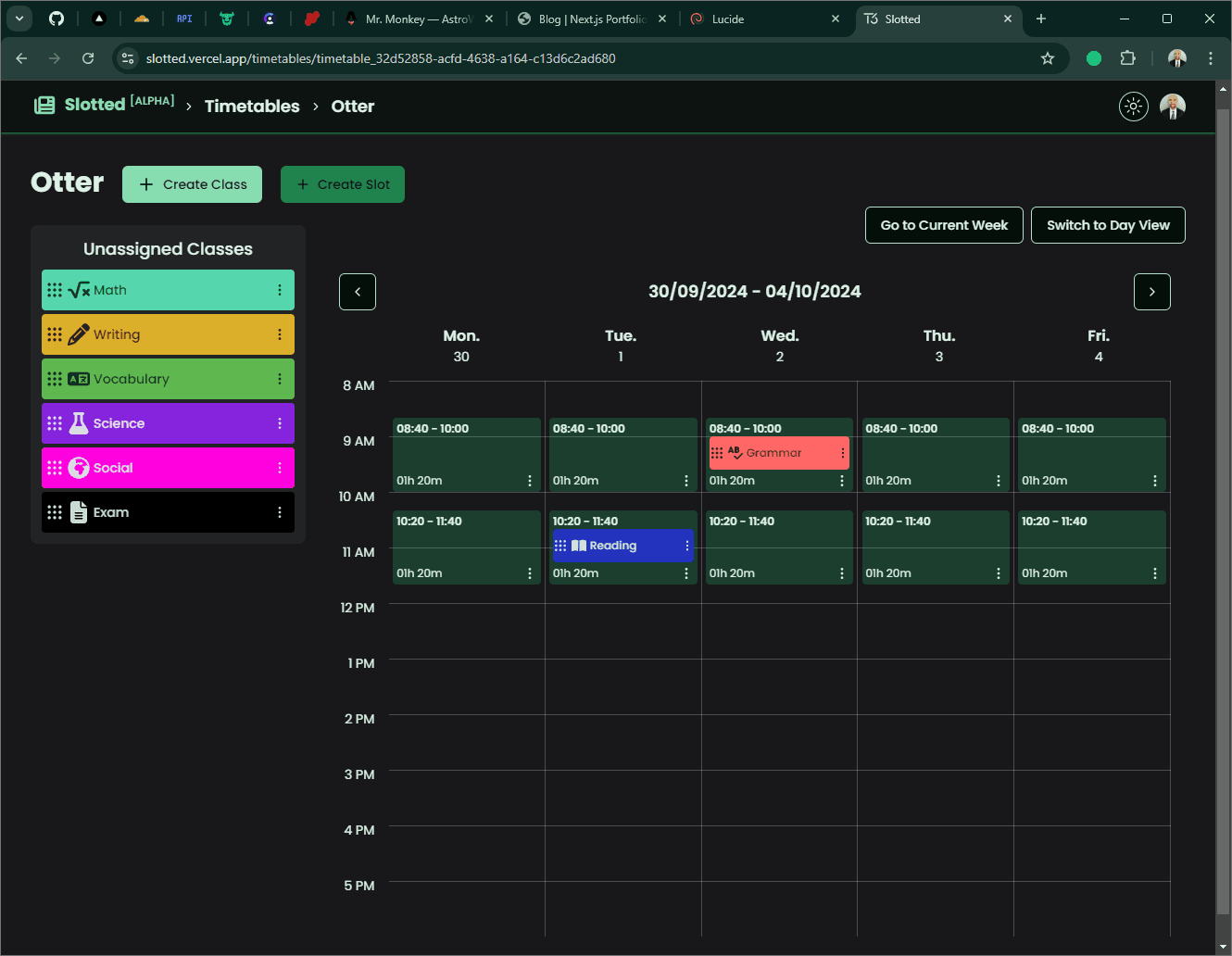
Task: Bookmark this page with the star icon
Action: (1048, 58)
